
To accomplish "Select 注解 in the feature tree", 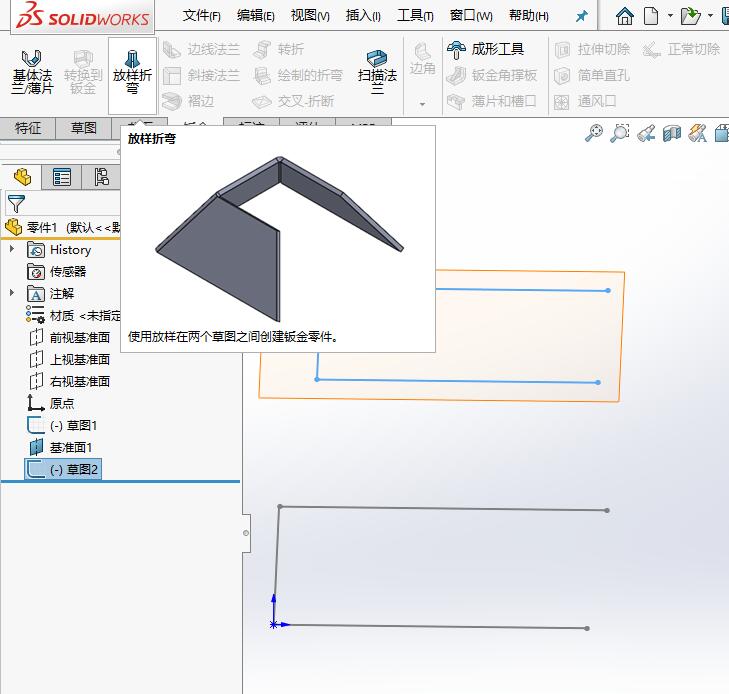I will [51, 294].
